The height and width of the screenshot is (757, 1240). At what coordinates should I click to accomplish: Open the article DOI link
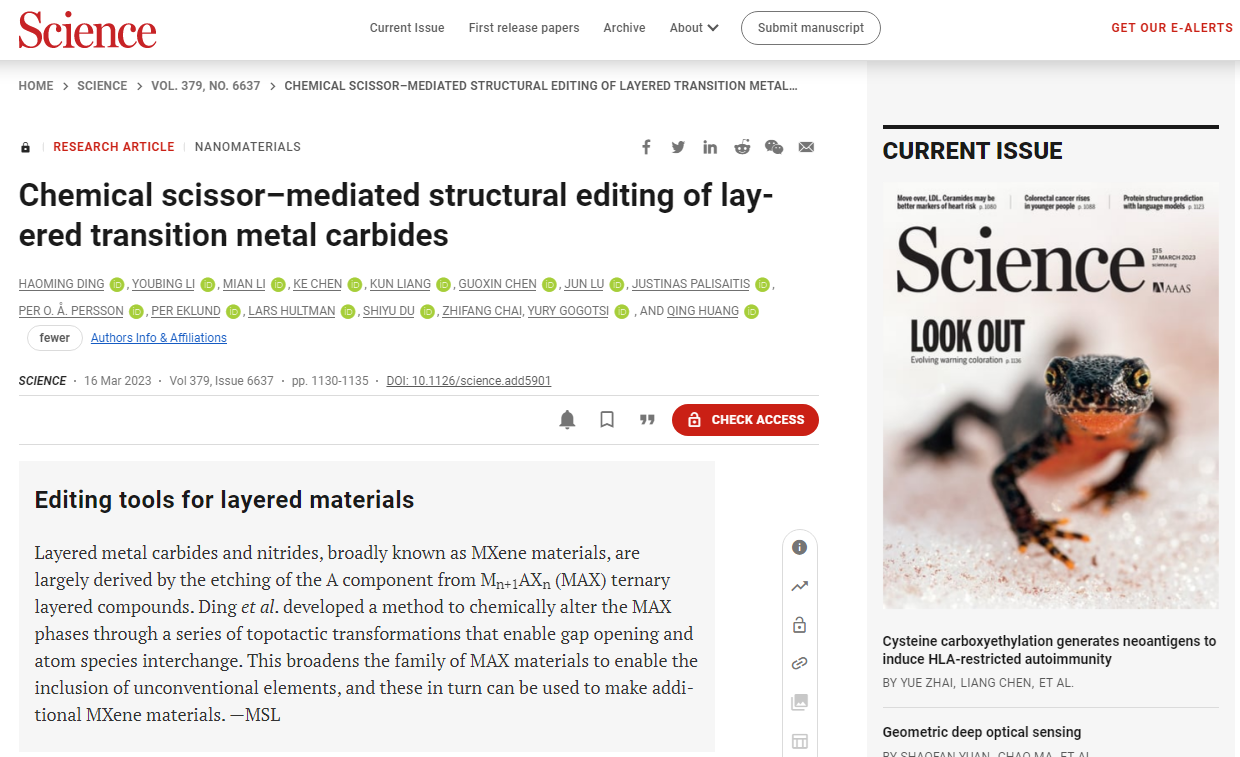[x=469, y=381]
